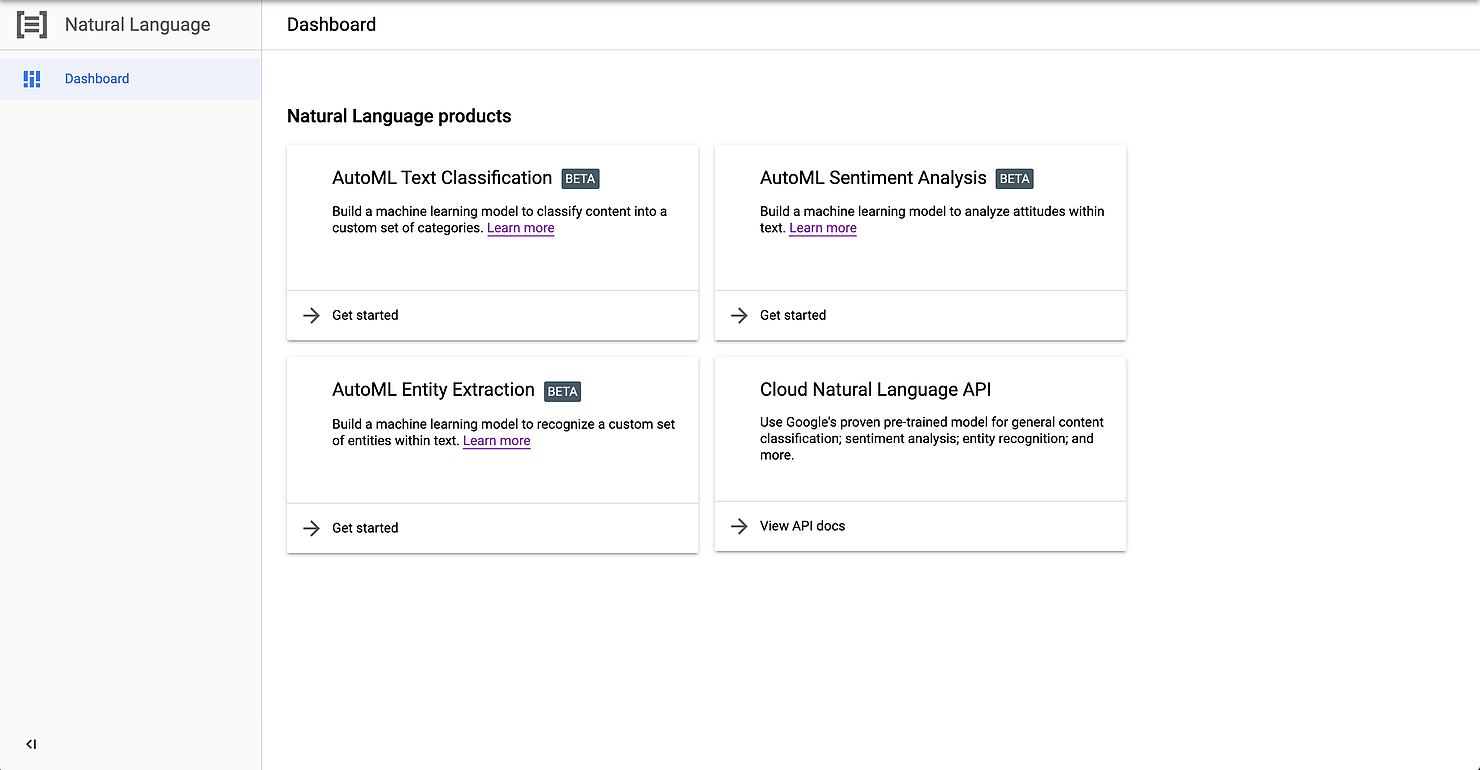Open Learn more link for Sentiment Analysis
Image resolution: width=1480 pixels, height=770 pixels.
823,228
